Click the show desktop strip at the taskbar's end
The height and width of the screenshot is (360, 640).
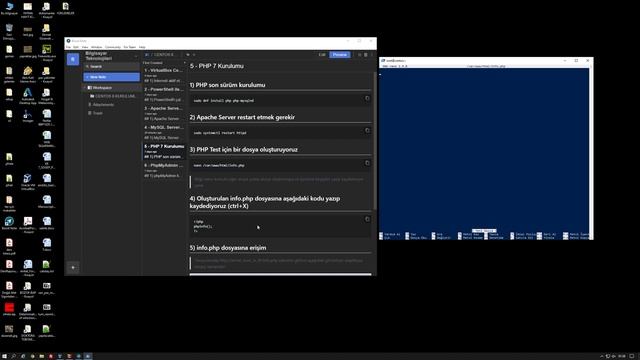(x=638, y=356)
